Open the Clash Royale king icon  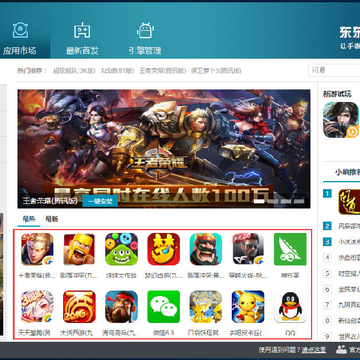206,249
